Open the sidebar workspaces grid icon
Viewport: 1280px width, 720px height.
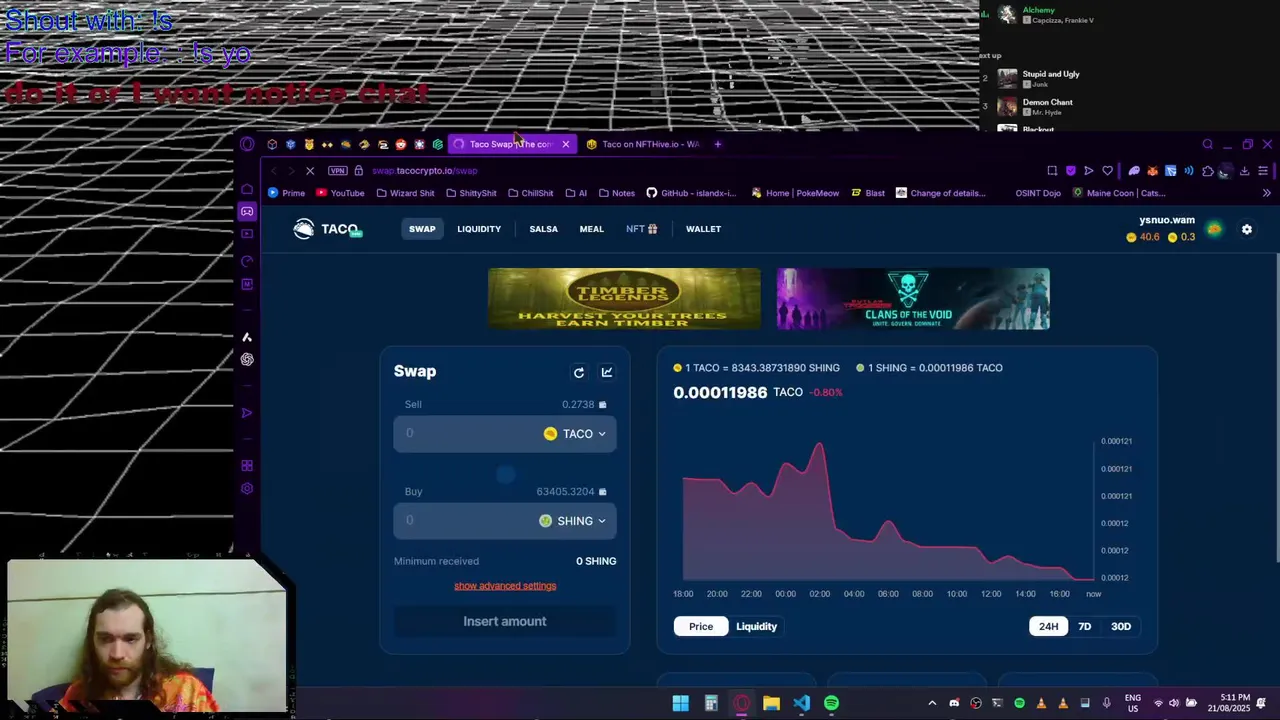(247, 465)
